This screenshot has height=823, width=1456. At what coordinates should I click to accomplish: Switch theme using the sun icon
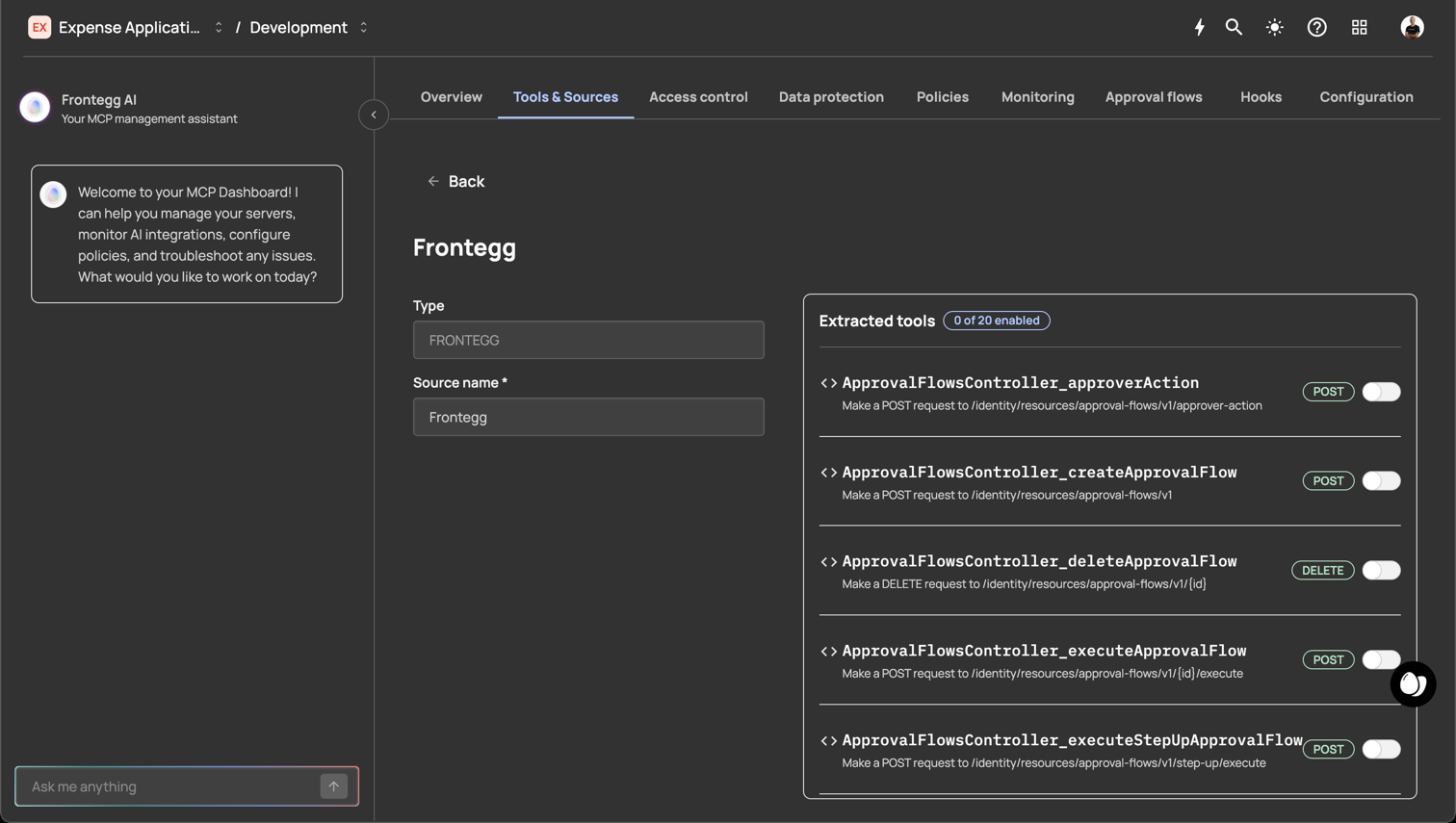(1274, 28)
